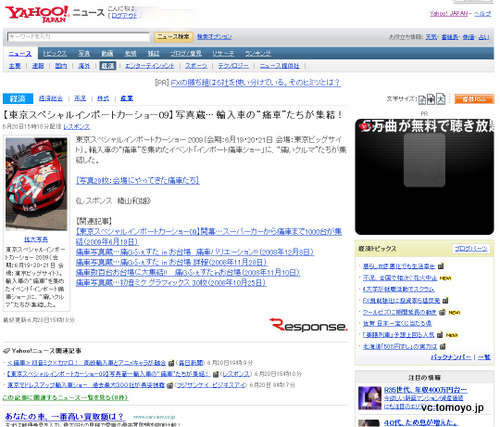Viewport: 500px width, 427px height.
Task: Open related link dated 2008年11月10日
Action: [x=188, y=272]
